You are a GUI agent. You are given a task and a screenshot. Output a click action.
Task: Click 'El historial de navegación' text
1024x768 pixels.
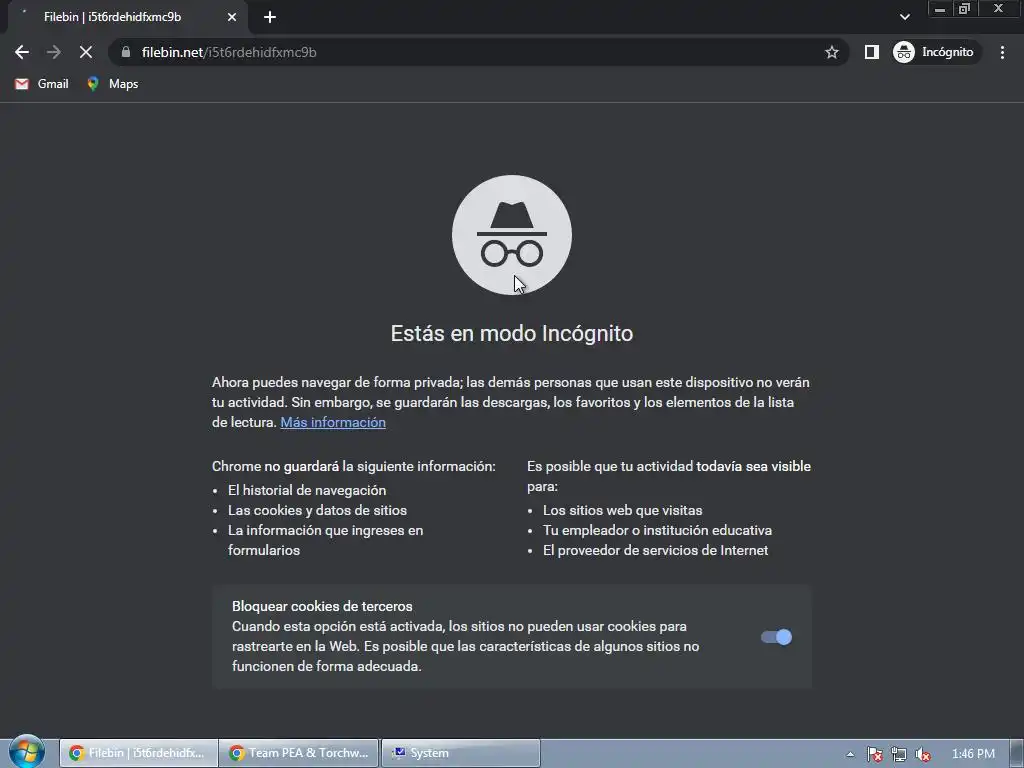pyautogui.click(x=307, y=490)
